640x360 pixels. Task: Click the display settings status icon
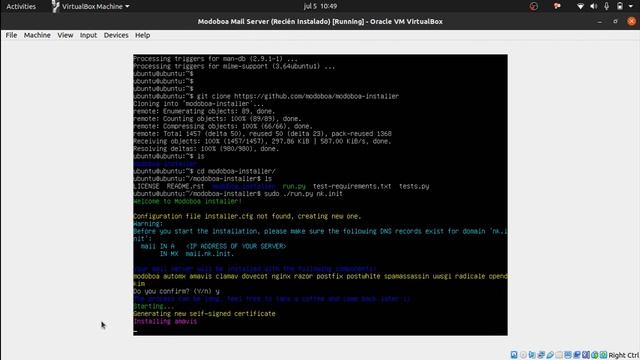[x=568, y=355]
